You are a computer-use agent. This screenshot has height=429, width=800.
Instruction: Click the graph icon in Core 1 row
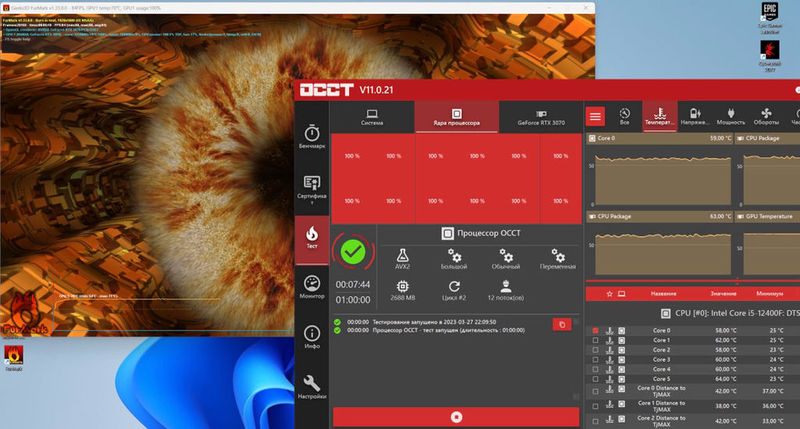tap(609, 340)
